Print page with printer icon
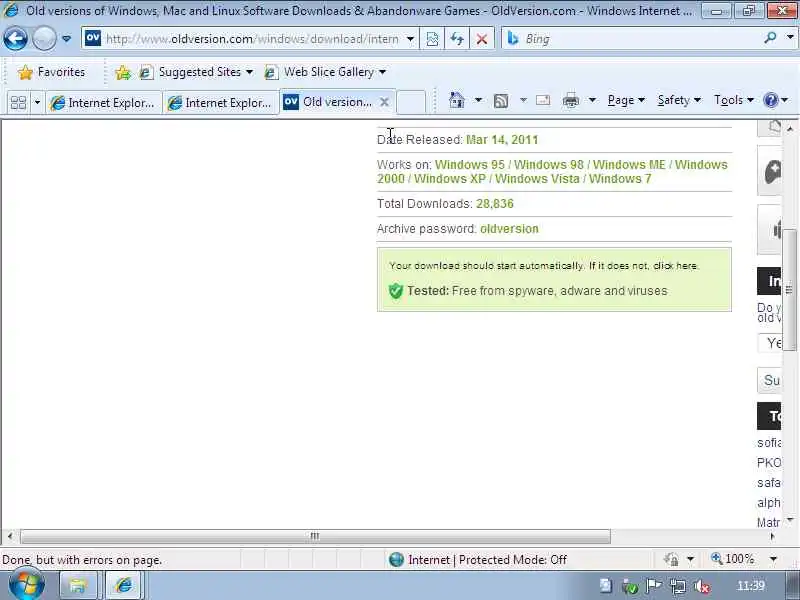 click(x=571, y=101)
